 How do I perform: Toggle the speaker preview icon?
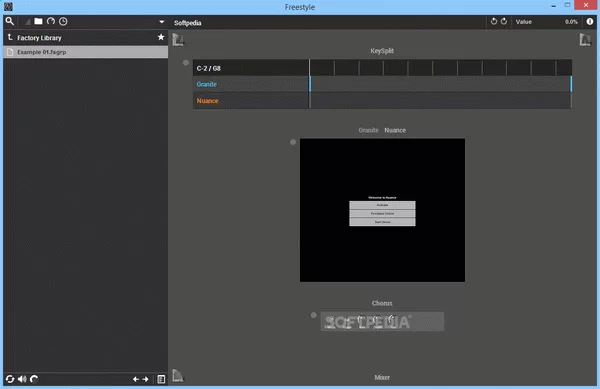tap(22, 379)
